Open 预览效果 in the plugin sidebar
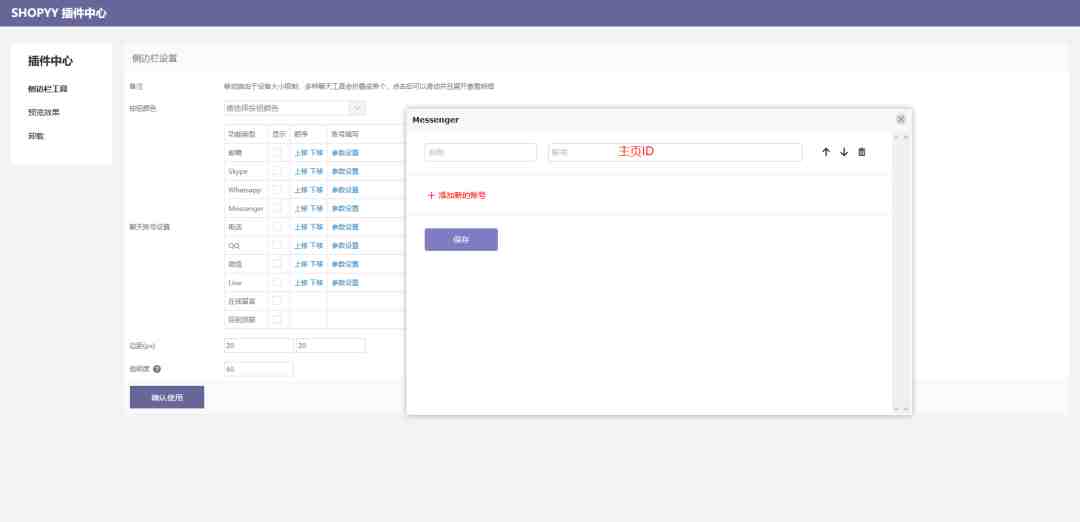This screenshot has width=1080, height=522. coord(43,112)
